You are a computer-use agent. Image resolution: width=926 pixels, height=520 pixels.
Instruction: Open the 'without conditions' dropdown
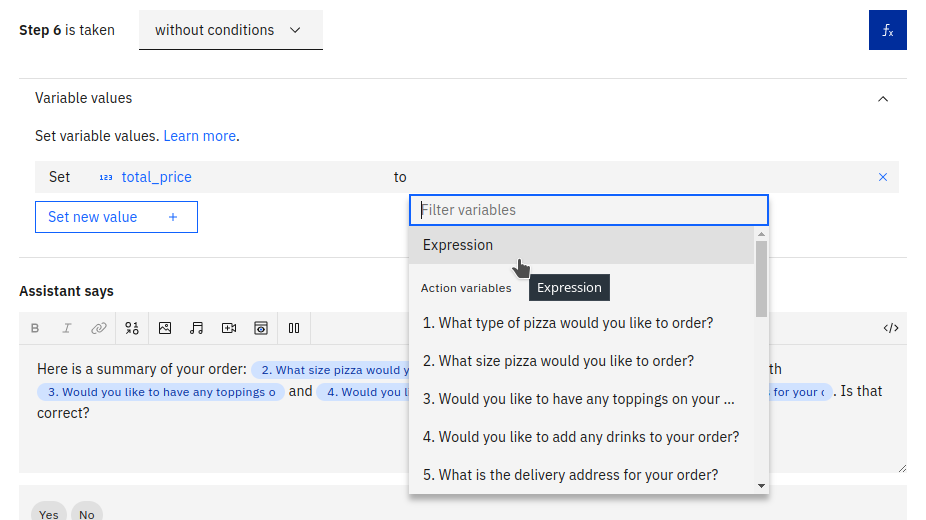tap(230, 31)
